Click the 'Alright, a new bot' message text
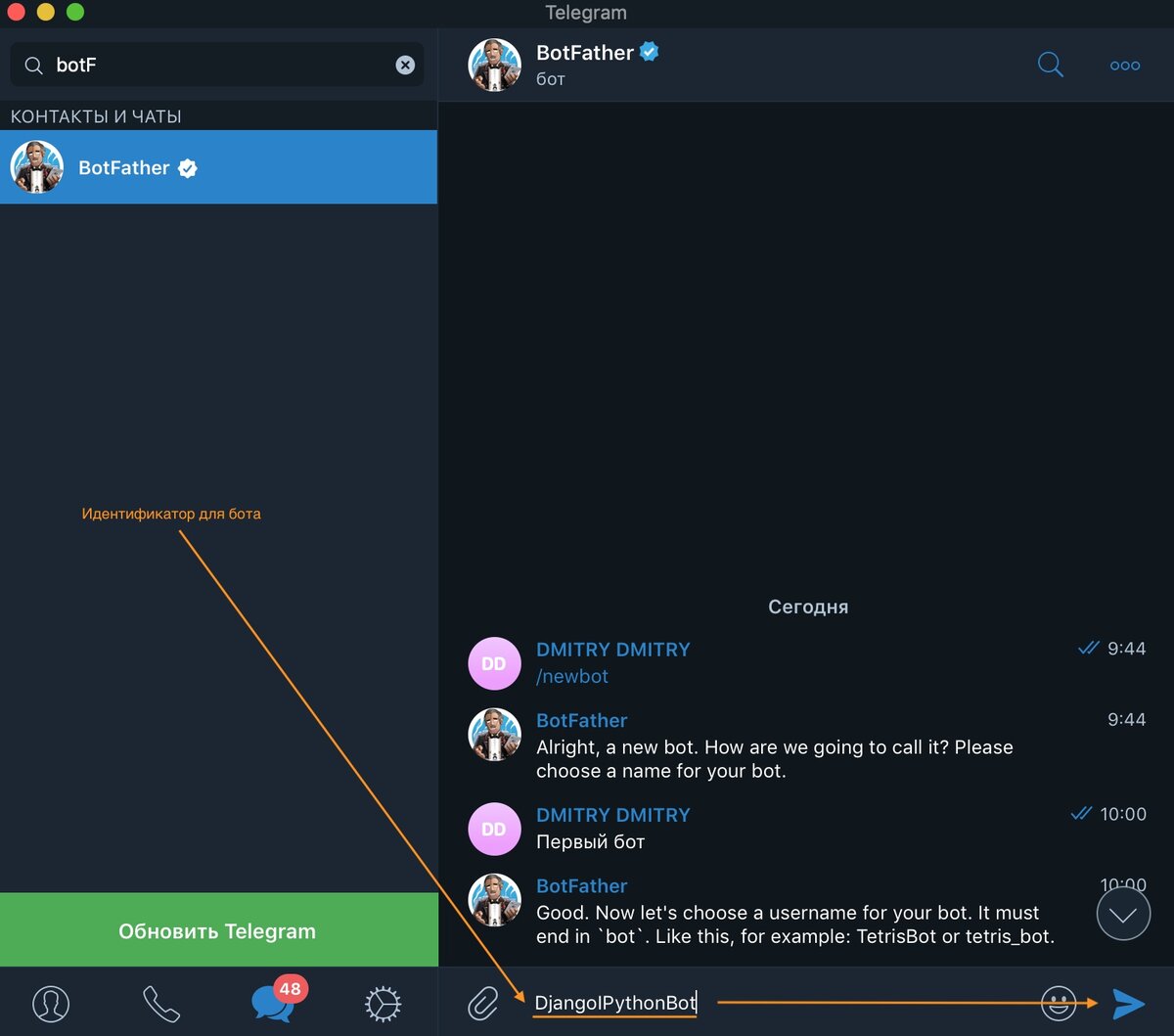The image size is (1174, 1036). 775,759
